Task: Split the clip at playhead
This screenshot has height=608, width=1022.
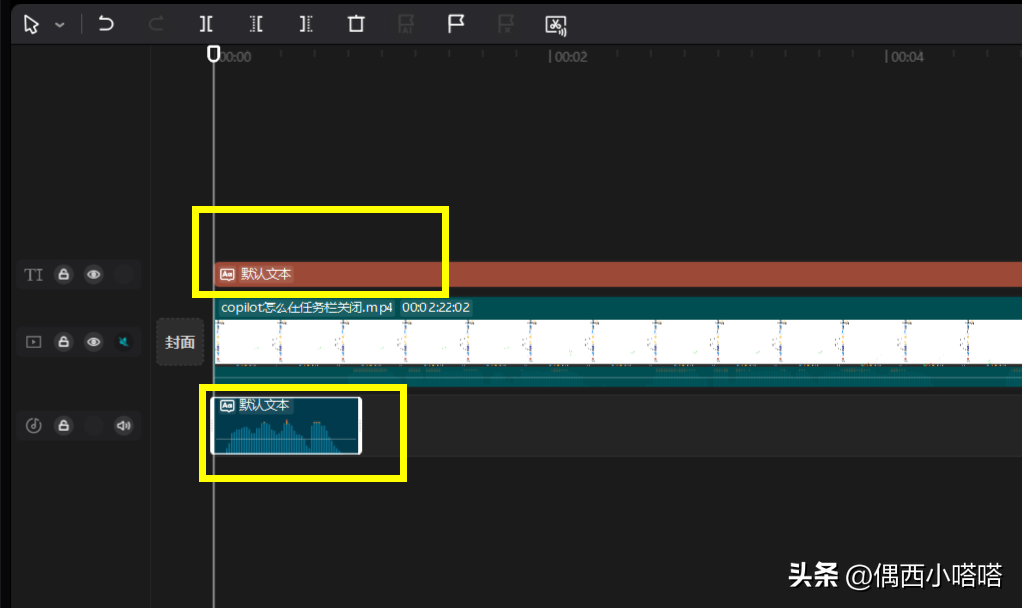Action: pos(206,24)
